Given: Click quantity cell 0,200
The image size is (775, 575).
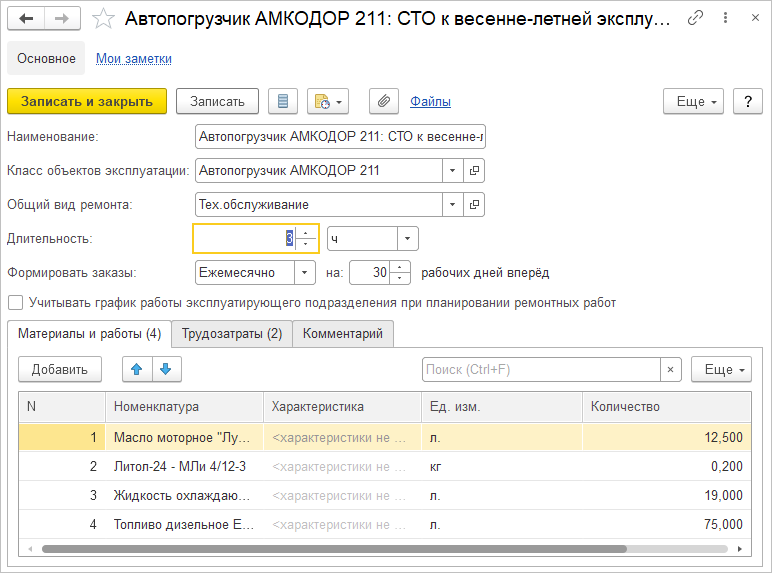Looking at the screenshot, I should point(667,467).
